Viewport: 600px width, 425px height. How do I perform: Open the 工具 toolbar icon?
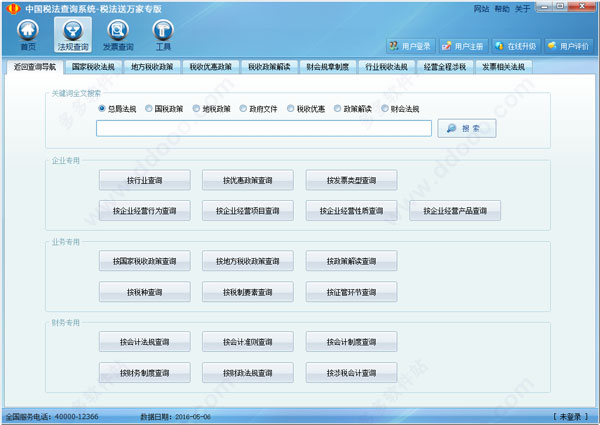point(163,35)
